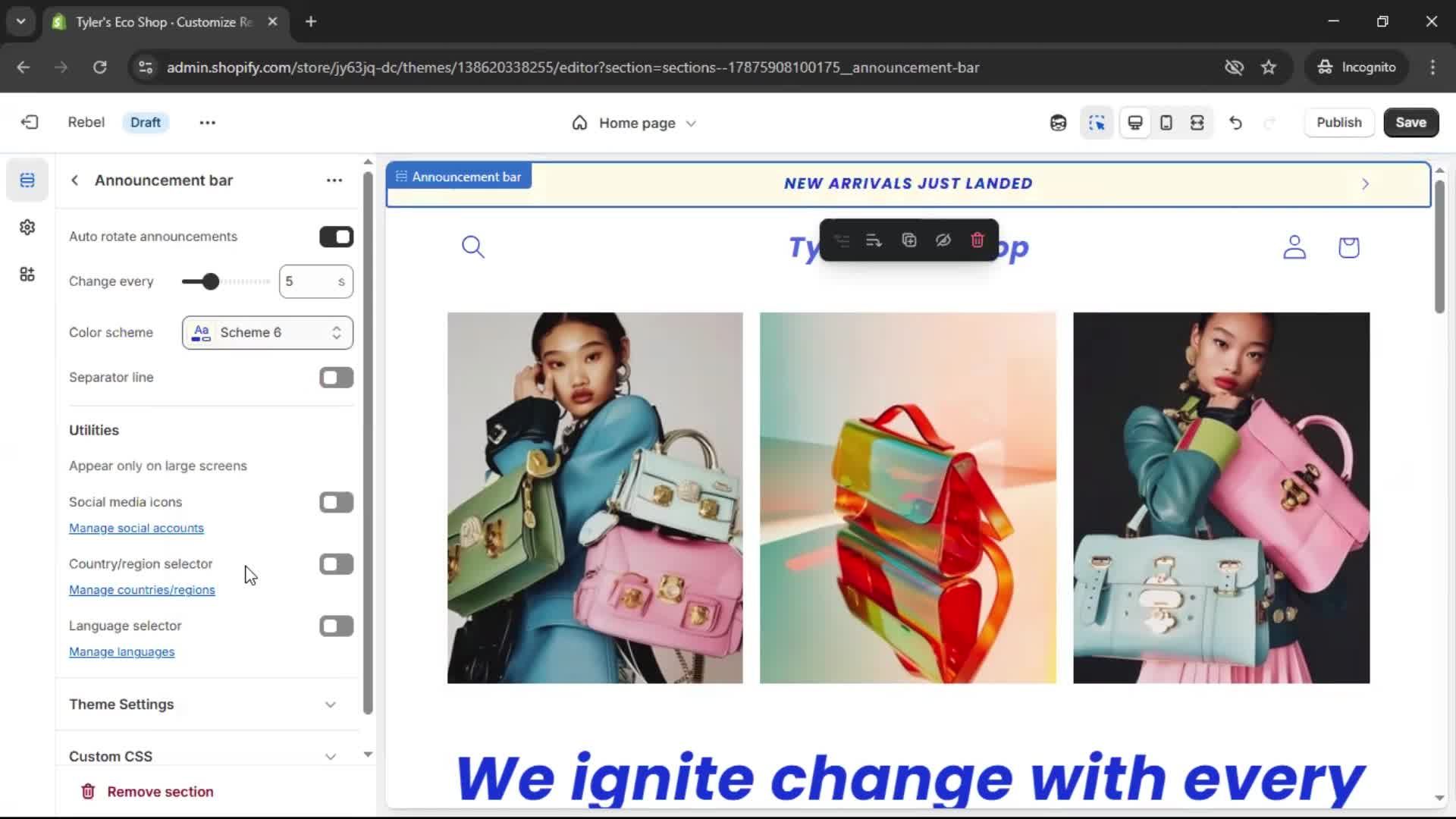
Task: Open the theme three-dot menu beside Draft
Action: pos(207,123)
